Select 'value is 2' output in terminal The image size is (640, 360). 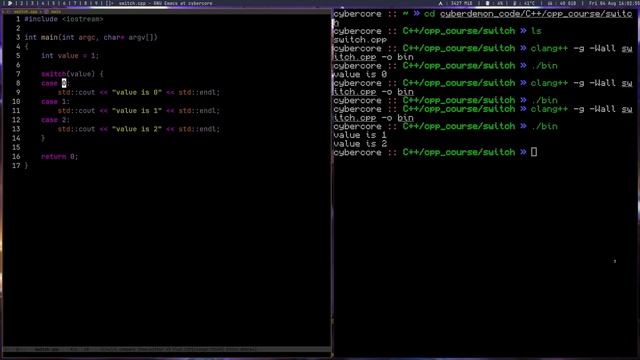tap(360, 144)
